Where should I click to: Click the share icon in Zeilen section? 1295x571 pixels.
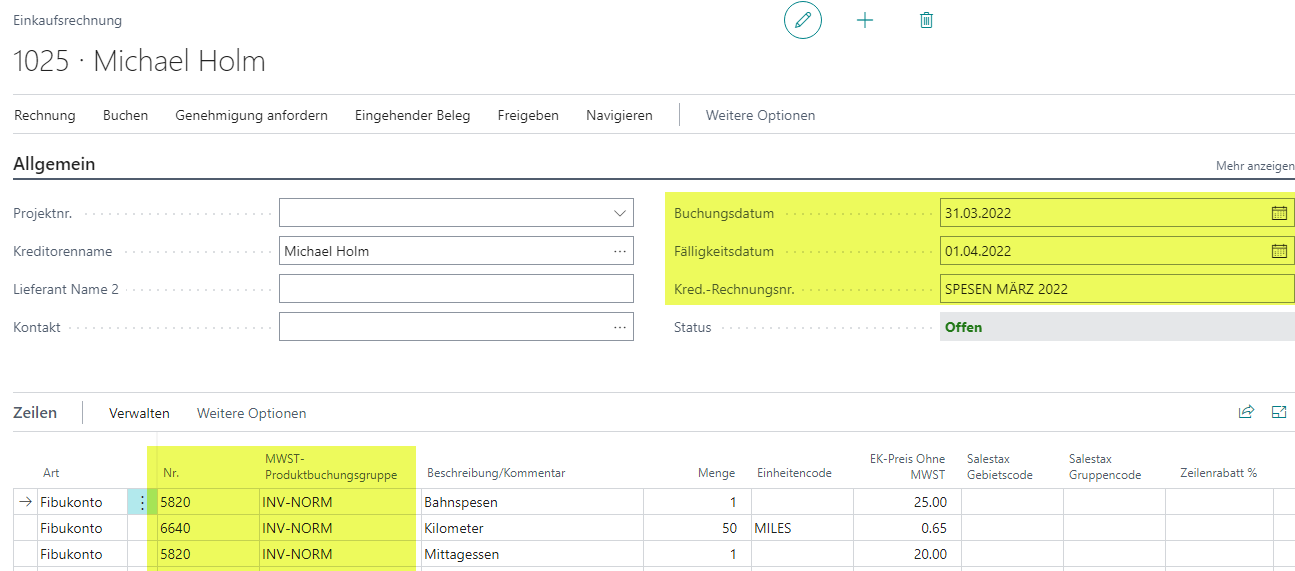pyautogui.click(x=1246, y=412)
